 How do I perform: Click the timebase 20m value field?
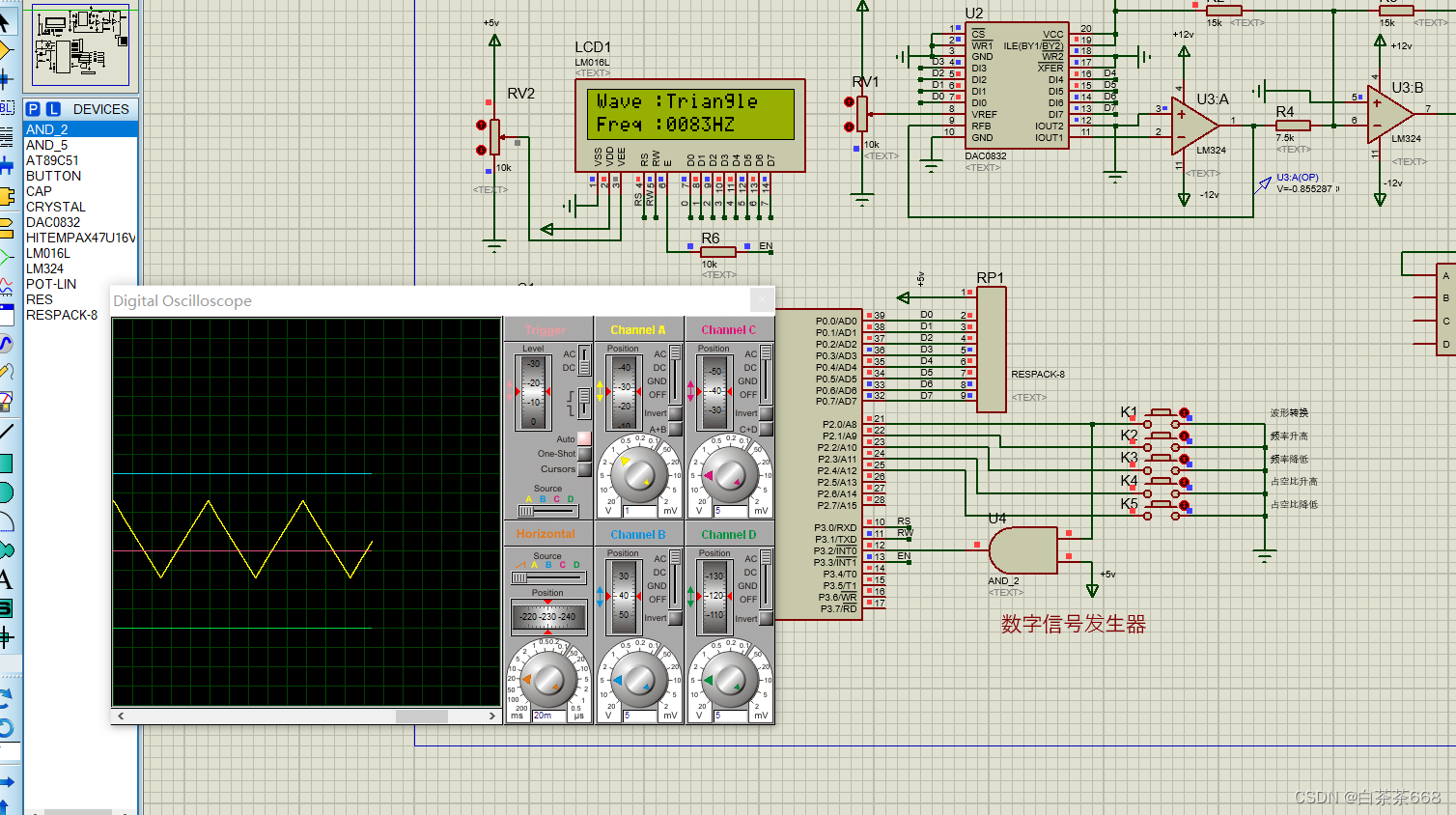tap(550, 716)
